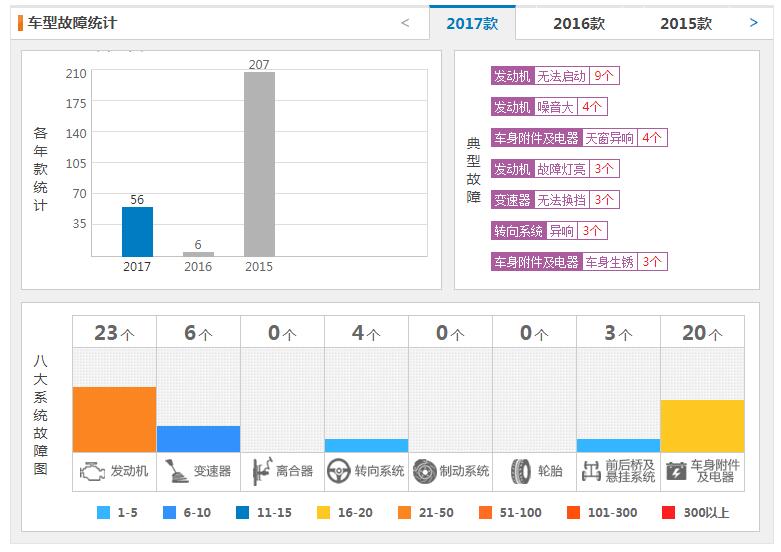Click the clutch pedal (离合器) icon
This screenshot has width=781, height=552.
[262, 471]
